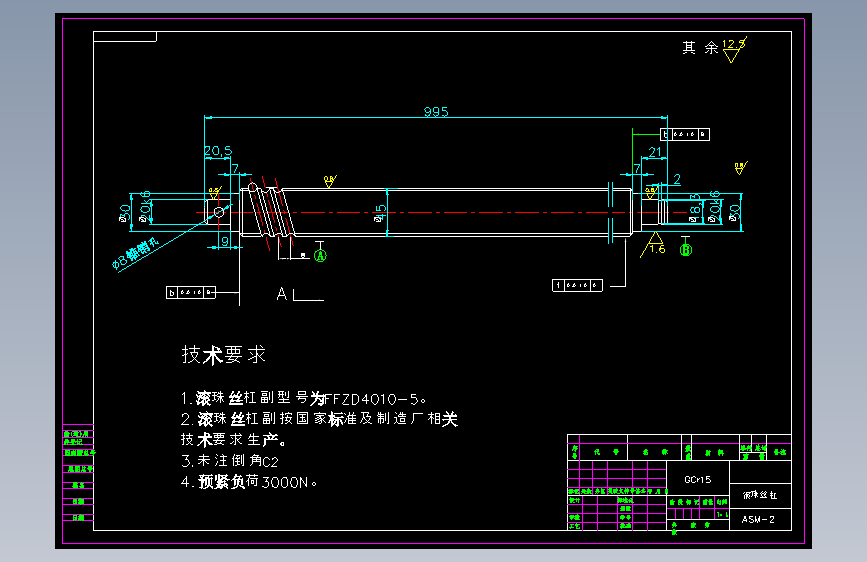Image resolution: width=867 pixels, height=562 pixels.
Task: Click the green datum A circle
Action: 320,256
